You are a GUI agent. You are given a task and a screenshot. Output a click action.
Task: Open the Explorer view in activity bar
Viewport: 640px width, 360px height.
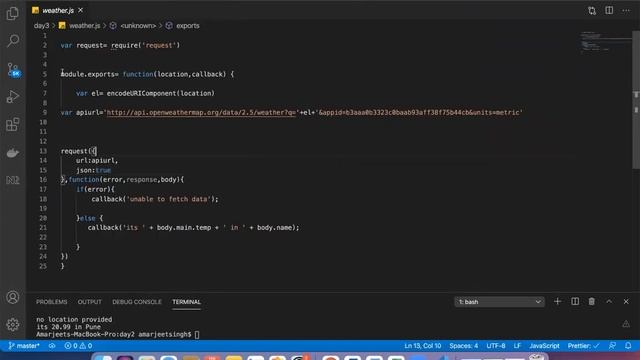[x=13, y=13]
